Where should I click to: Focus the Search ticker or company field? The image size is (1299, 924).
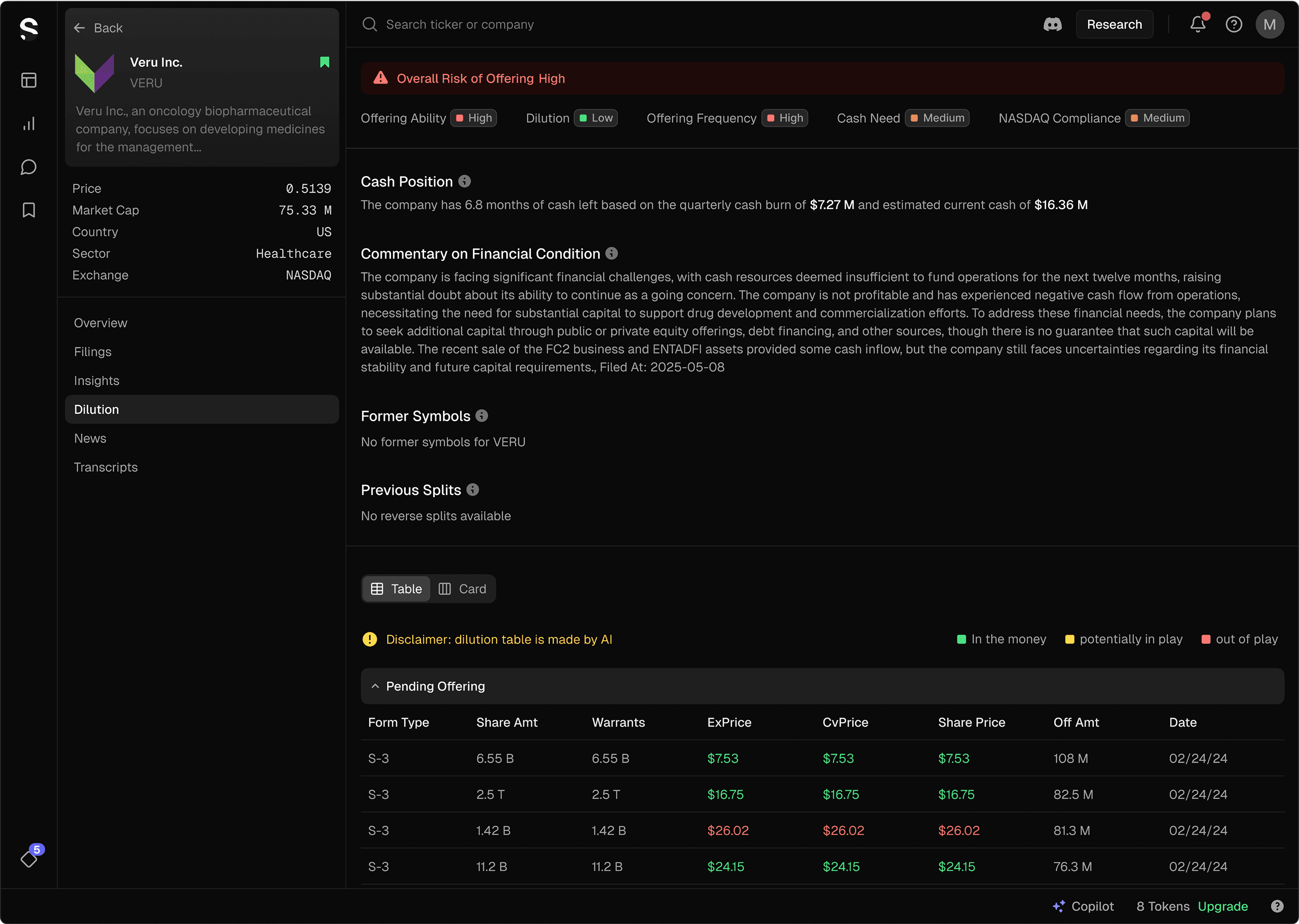coord(460,24)
